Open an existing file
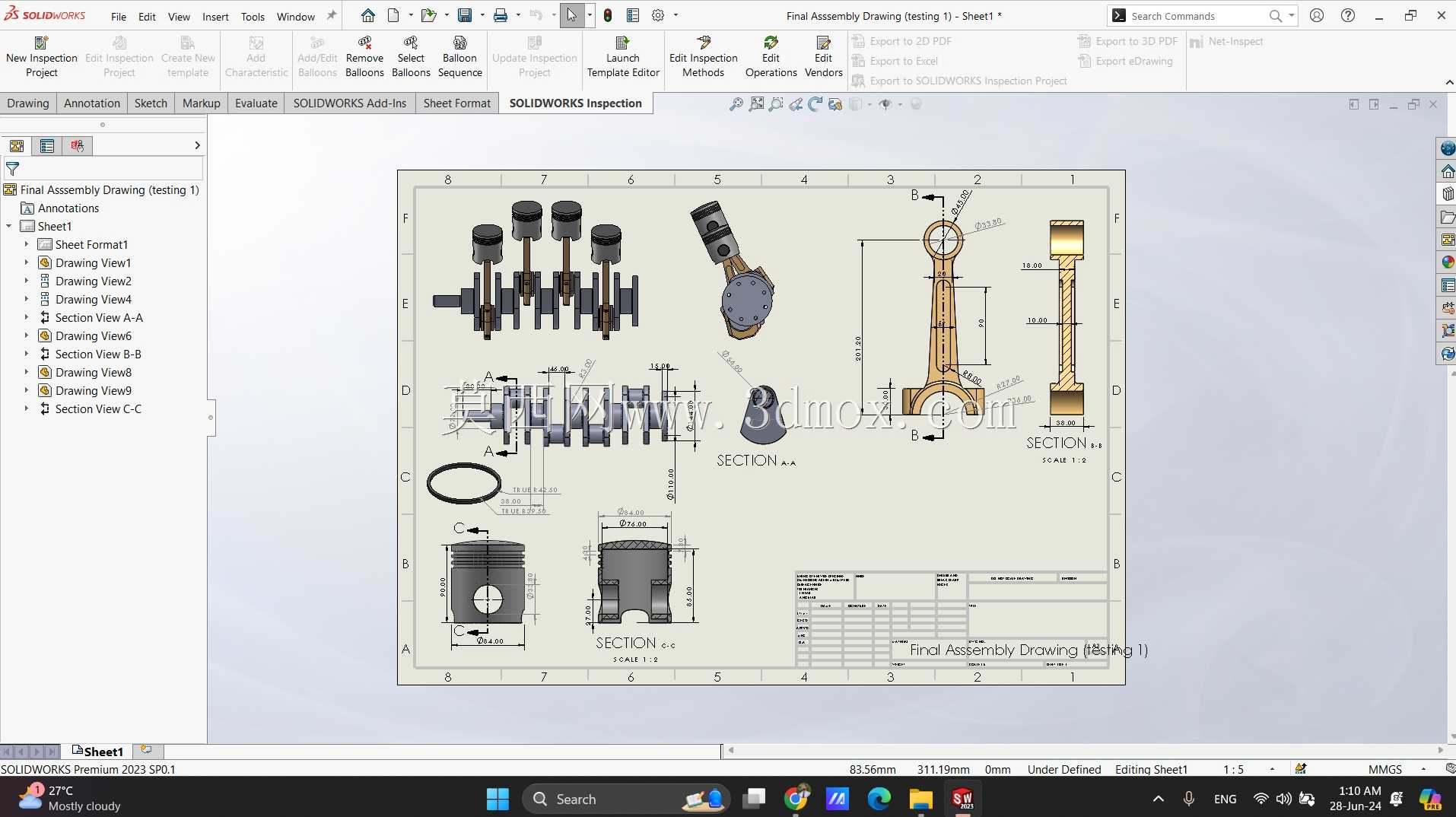1456x817 pixels. 429,15
